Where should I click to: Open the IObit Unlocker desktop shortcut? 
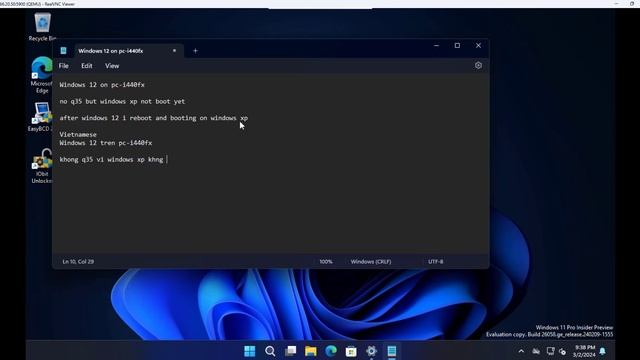[x=42, y=166]
